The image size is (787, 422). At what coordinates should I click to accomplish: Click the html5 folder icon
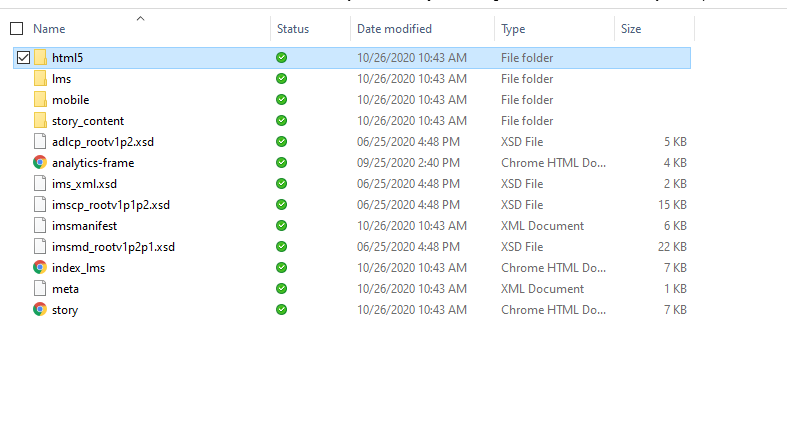coord(40,58)
